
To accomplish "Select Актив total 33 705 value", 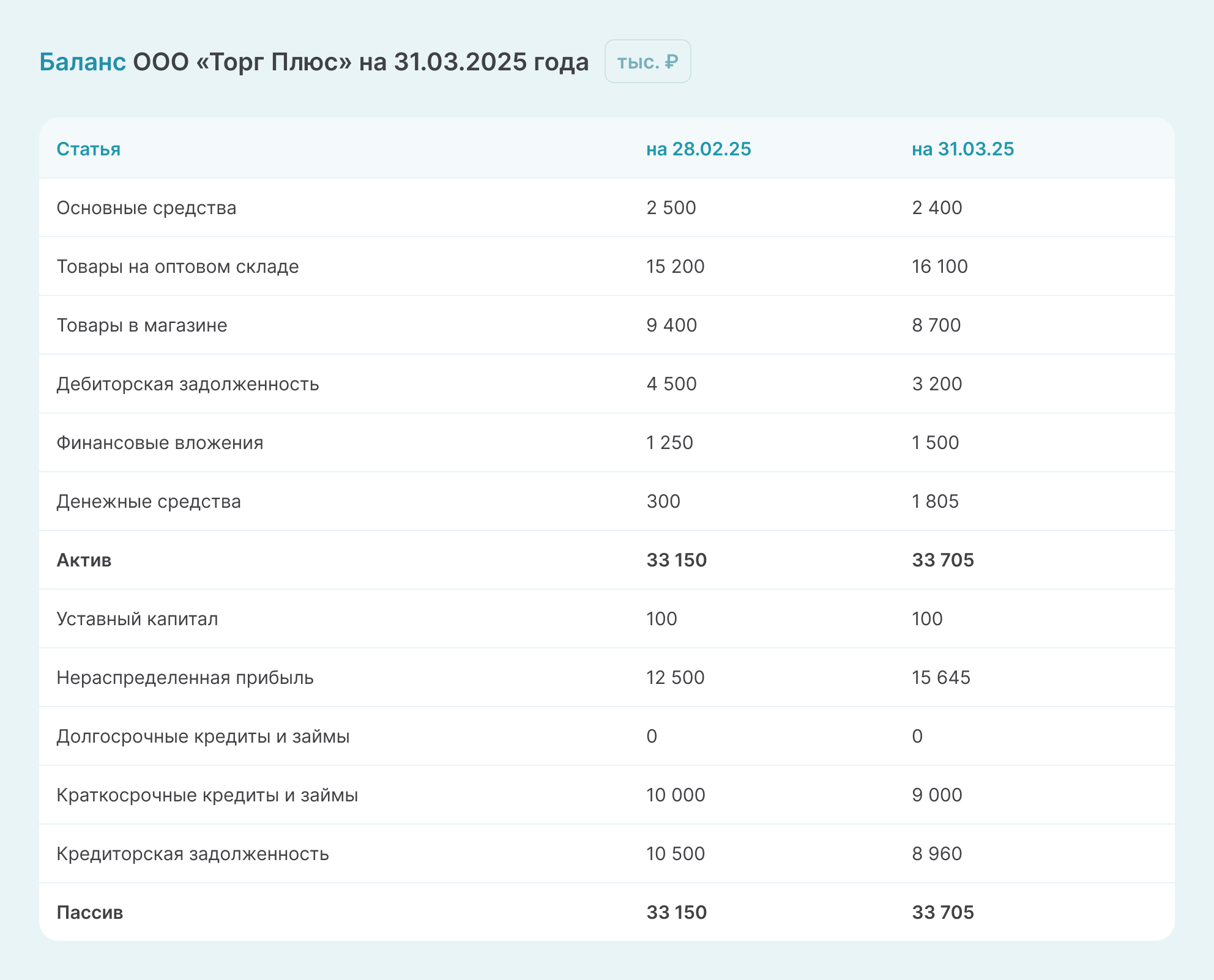I will coord(942,560).
